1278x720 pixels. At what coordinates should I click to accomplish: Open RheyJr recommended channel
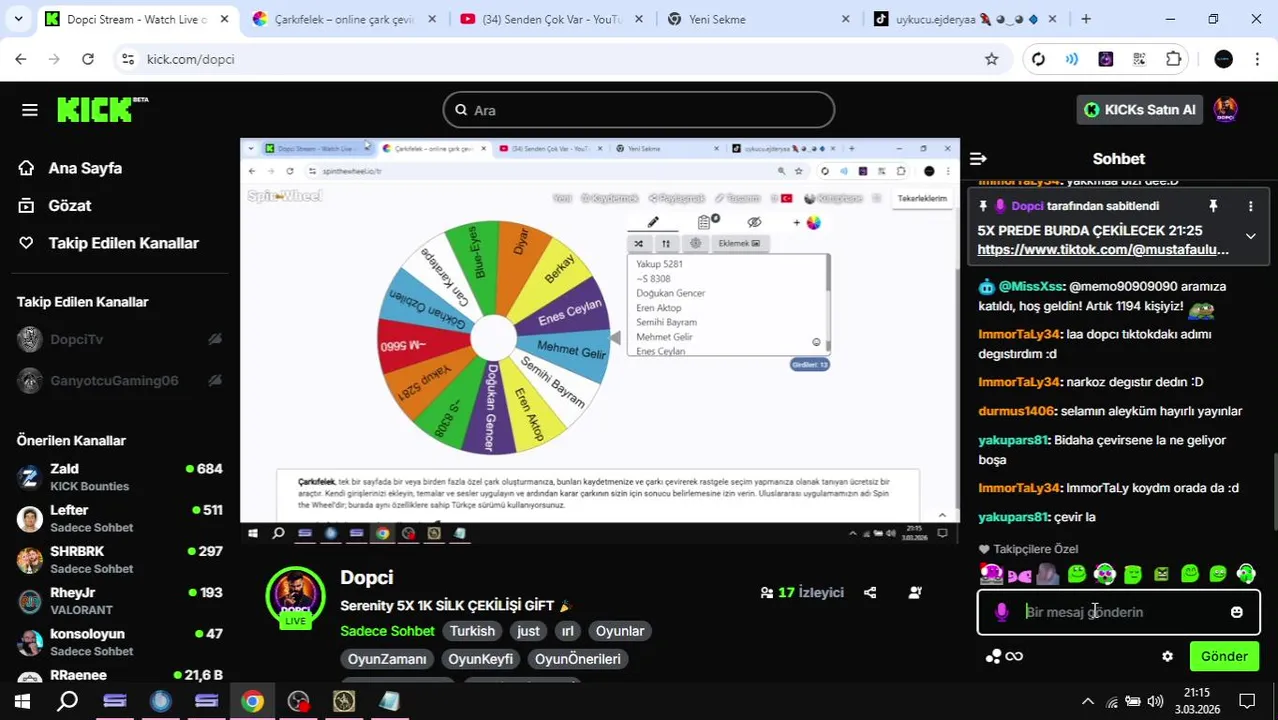pyautogui.click(x=119, y=600)
